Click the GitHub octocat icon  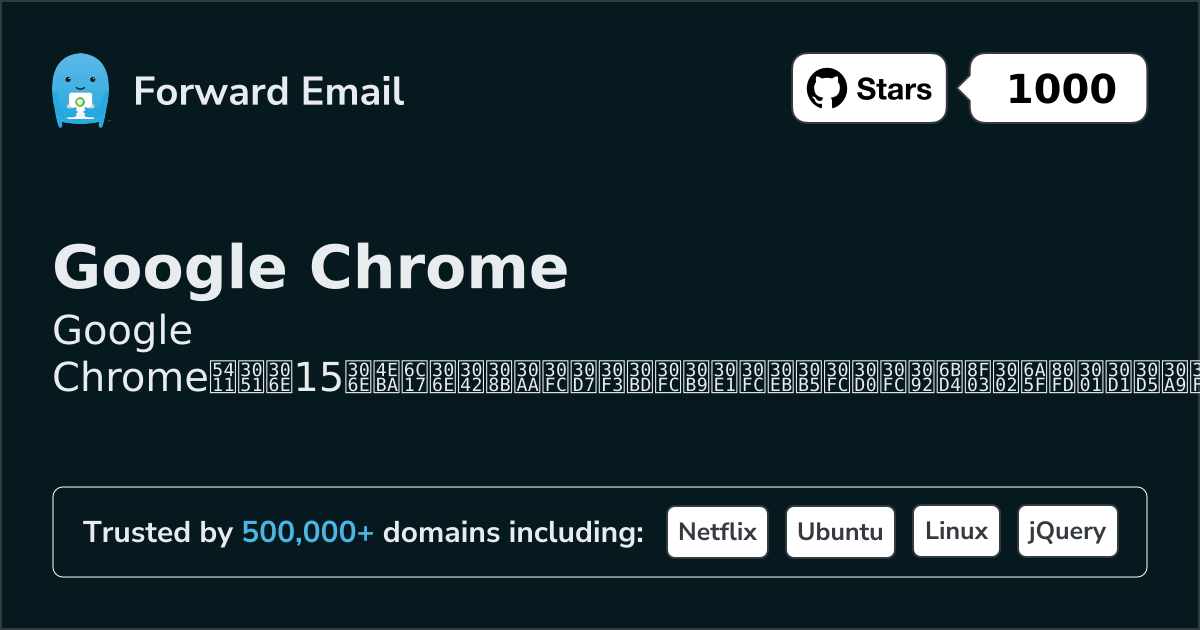(827, 89)
